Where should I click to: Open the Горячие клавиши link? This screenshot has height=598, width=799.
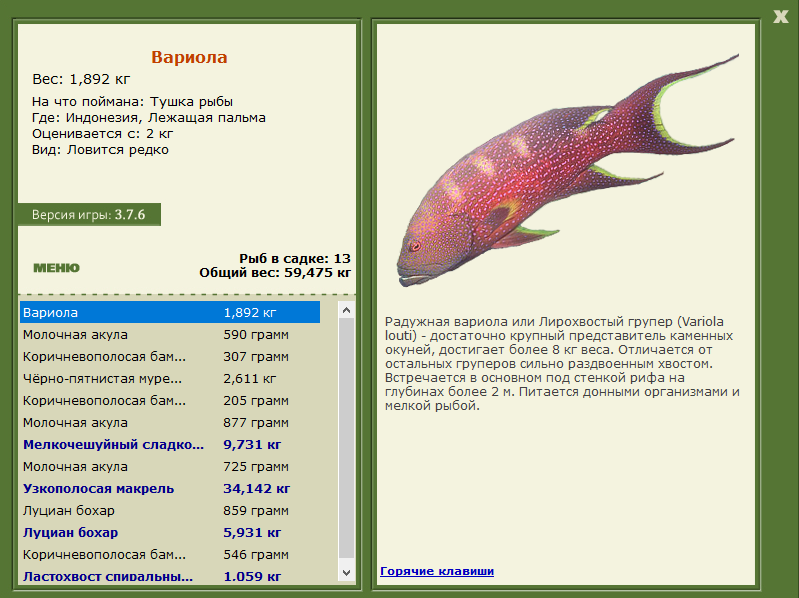coord(437,571)
